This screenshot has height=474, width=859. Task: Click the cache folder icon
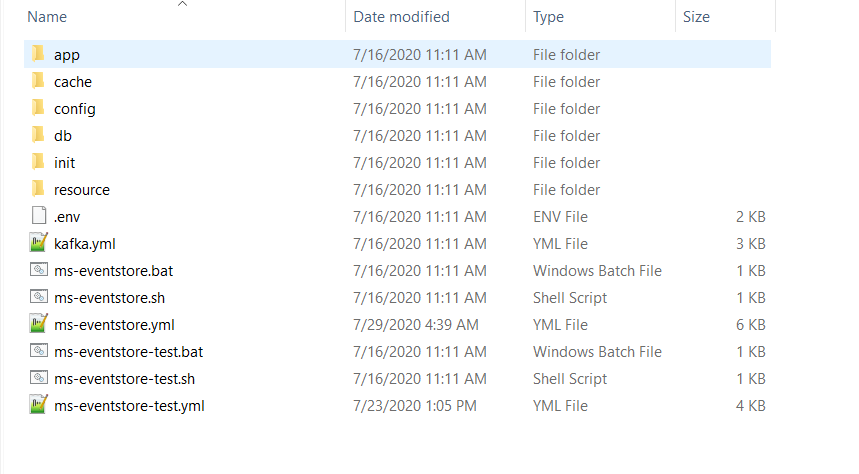click(38, 81)
